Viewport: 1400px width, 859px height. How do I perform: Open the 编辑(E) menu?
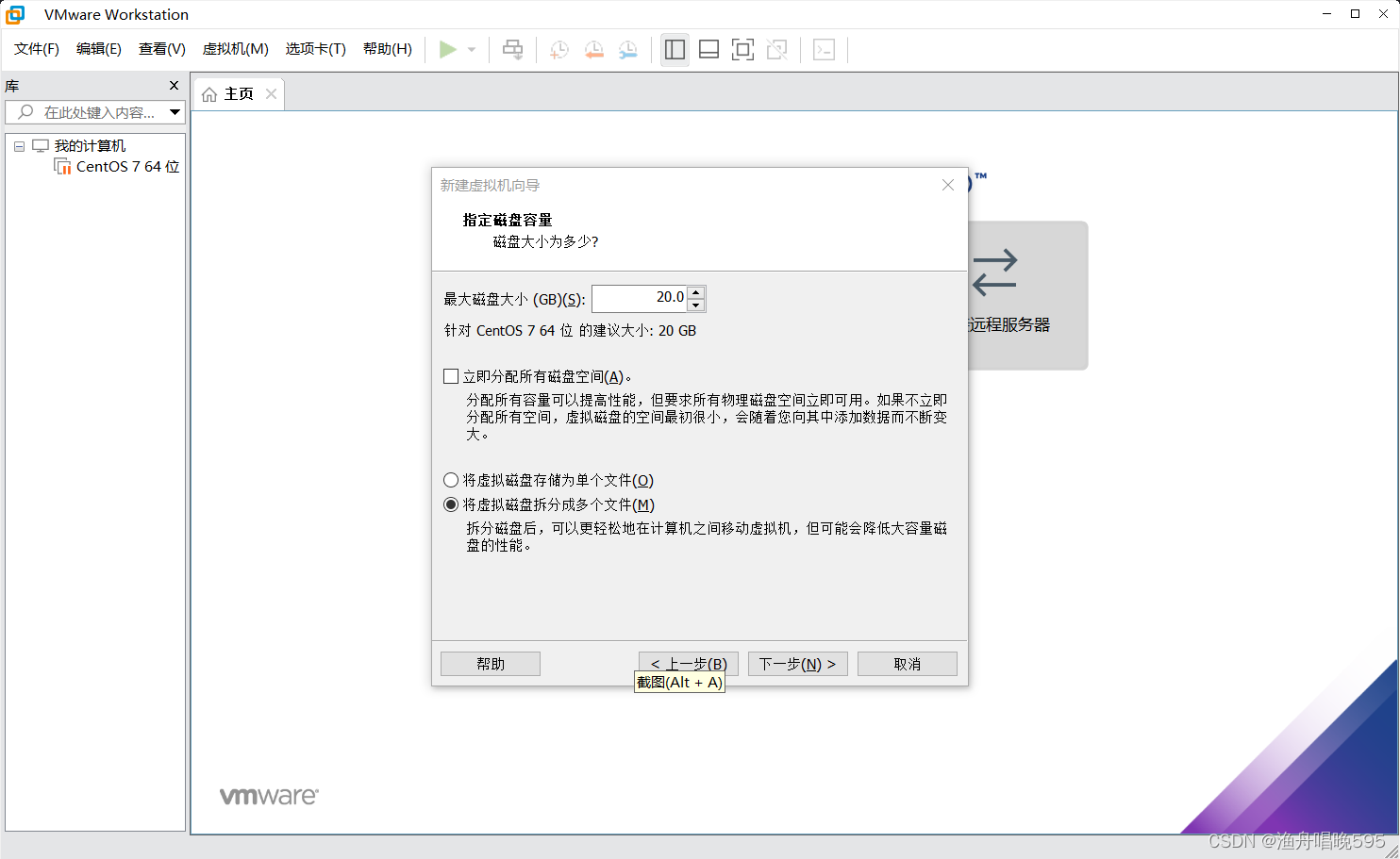99,49
